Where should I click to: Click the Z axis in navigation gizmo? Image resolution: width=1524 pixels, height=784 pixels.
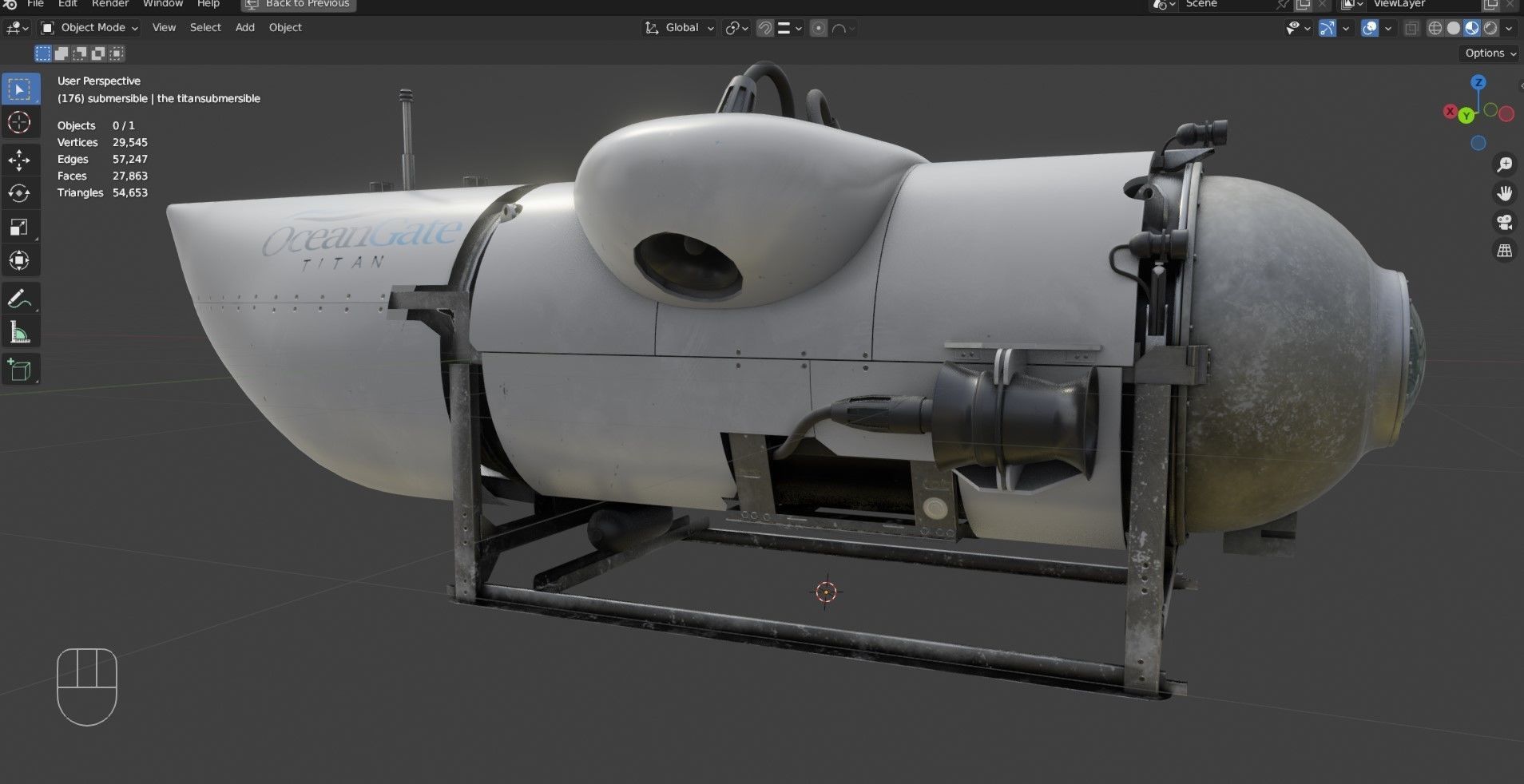click(1478, 82)
